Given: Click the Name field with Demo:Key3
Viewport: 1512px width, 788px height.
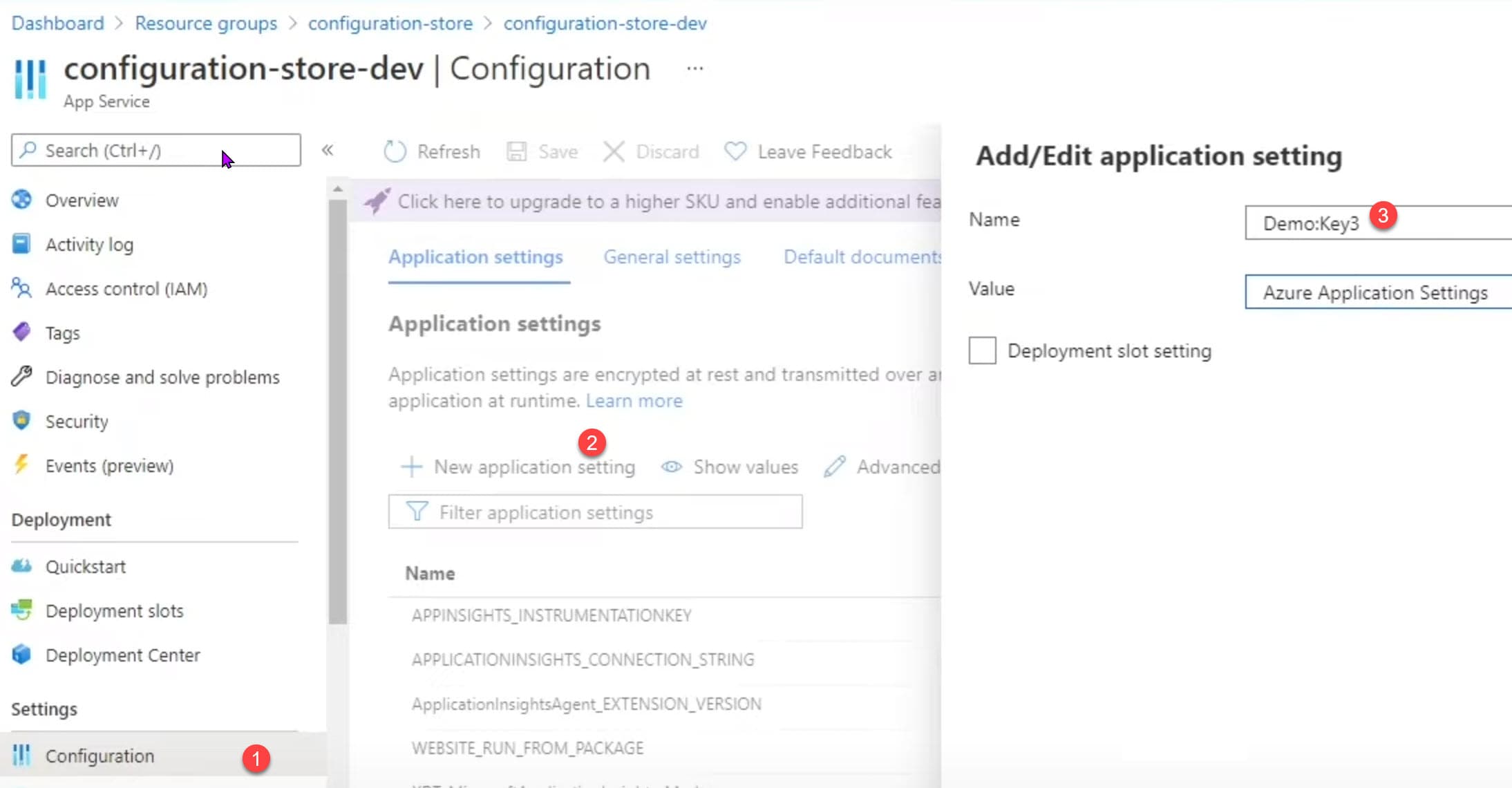Looking at the screenshot, I should (1379, 223).
